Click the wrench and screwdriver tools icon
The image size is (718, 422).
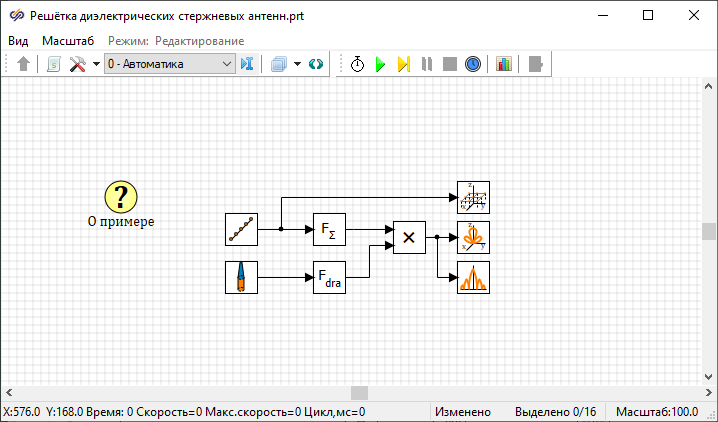click(x=77, y=64)
